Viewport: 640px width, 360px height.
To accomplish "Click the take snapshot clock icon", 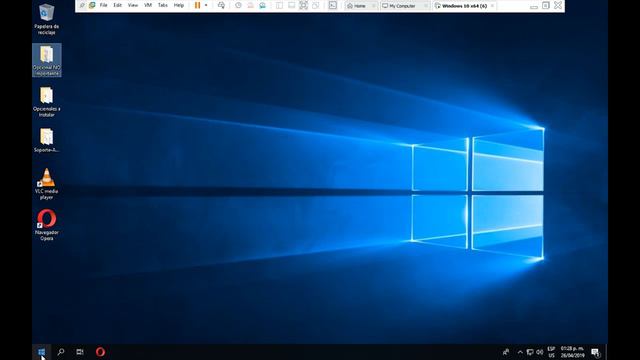I will (238, 5).
